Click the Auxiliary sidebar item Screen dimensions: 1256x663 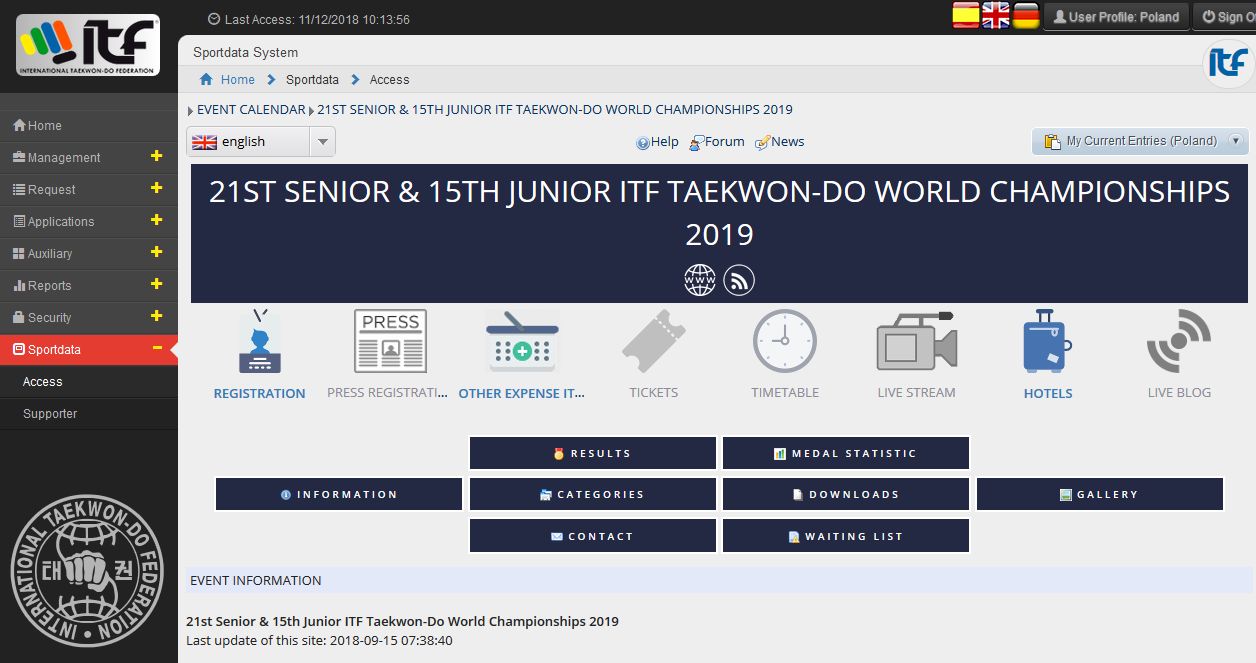coord(89,254)
